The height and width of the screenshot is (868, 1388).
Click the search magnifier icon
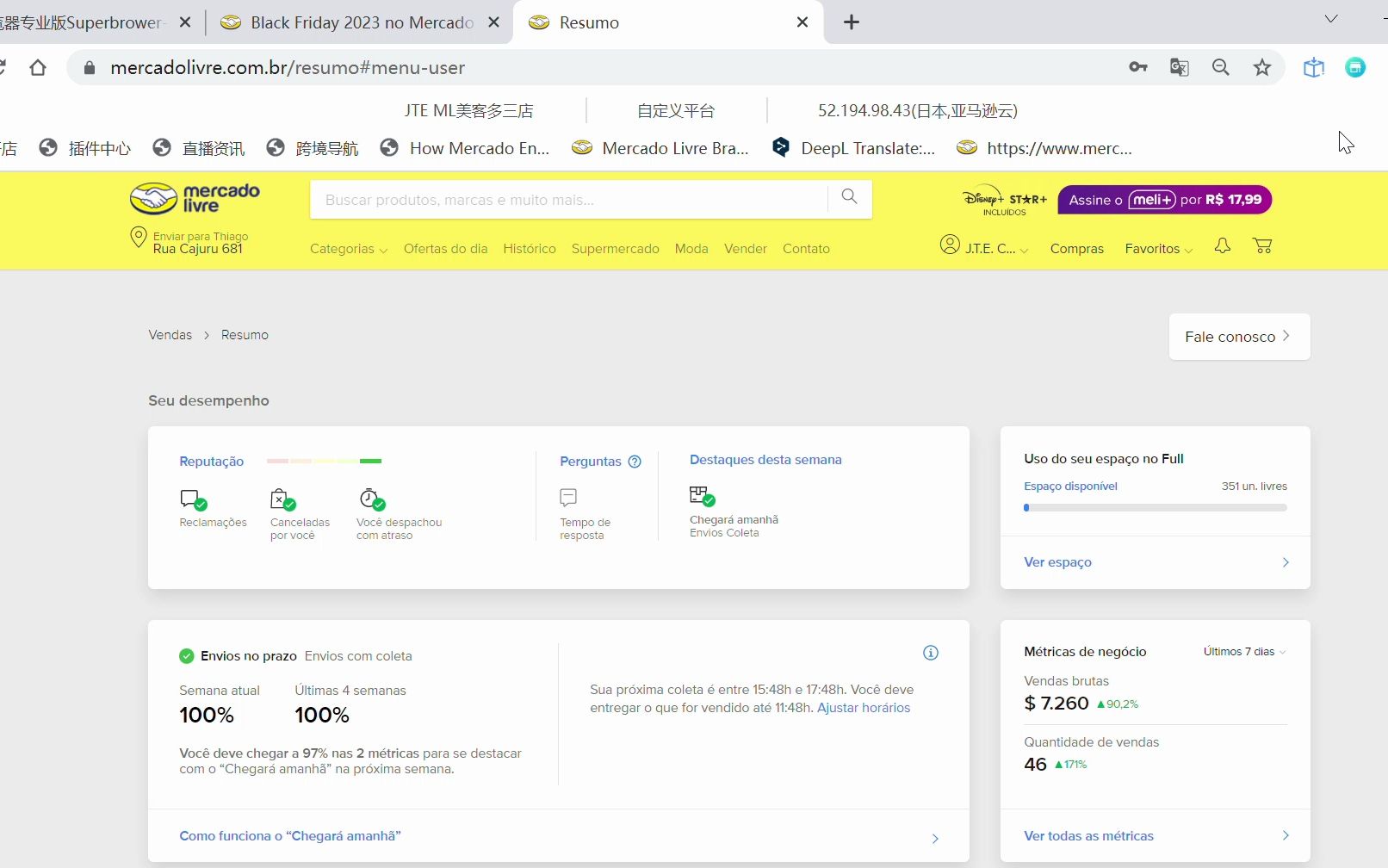coord(849,197)
